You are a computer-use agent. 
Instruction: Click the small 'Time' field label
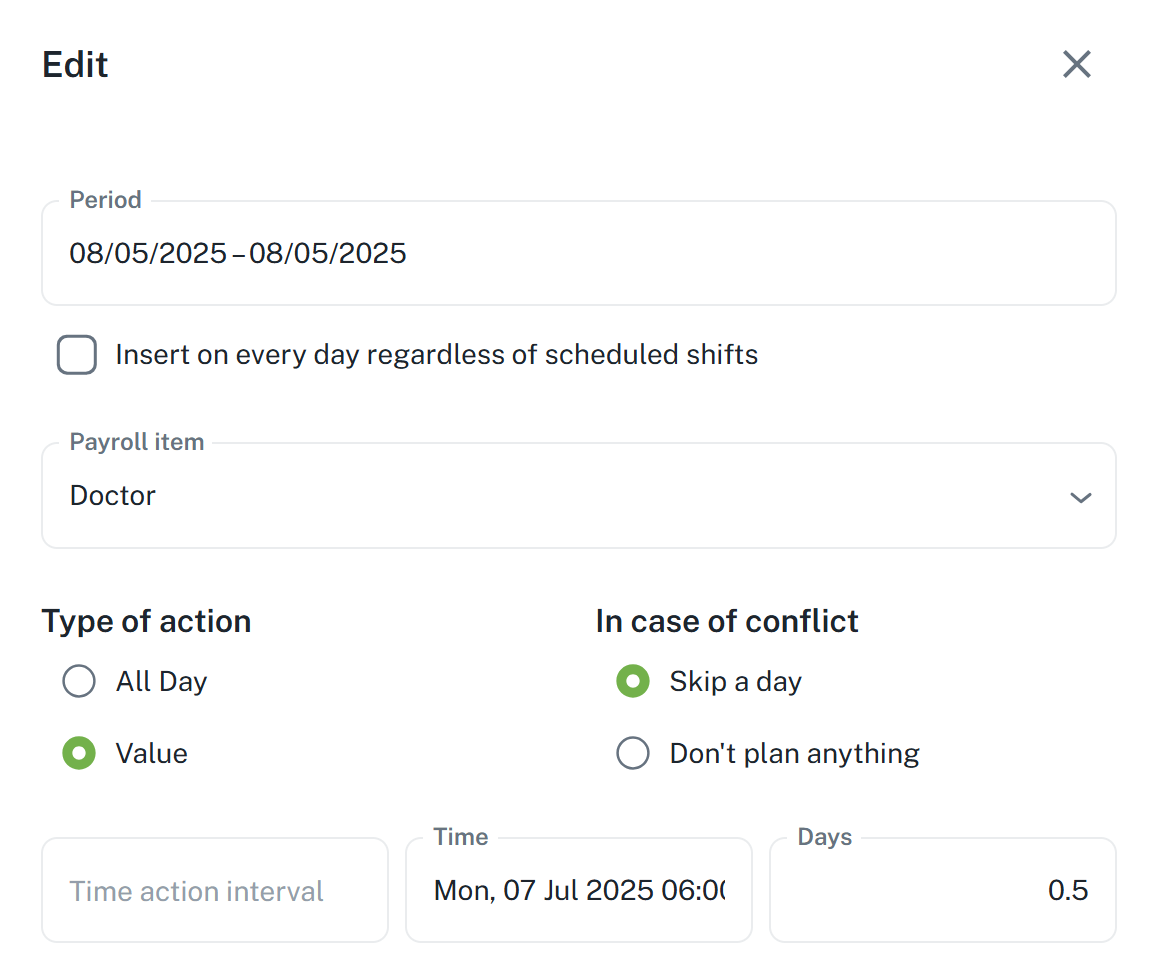pos(460,837)
